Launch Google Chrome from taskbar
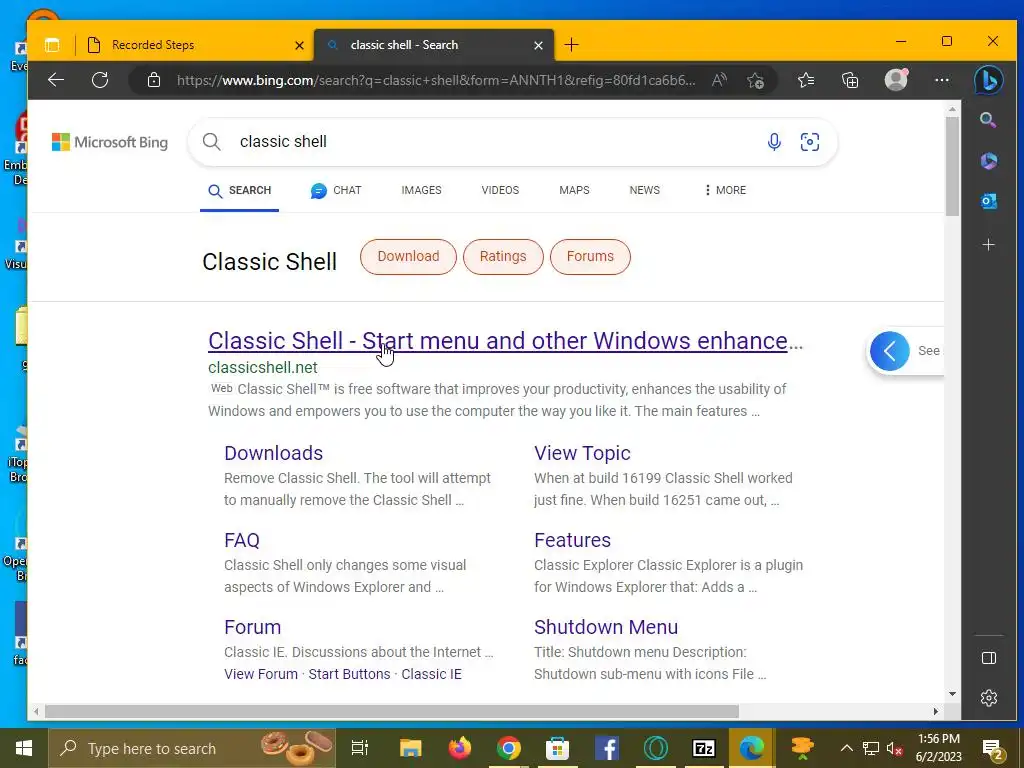Viewport: 1024px width, 768px height. pyautogui.click(x=508, y=748)
